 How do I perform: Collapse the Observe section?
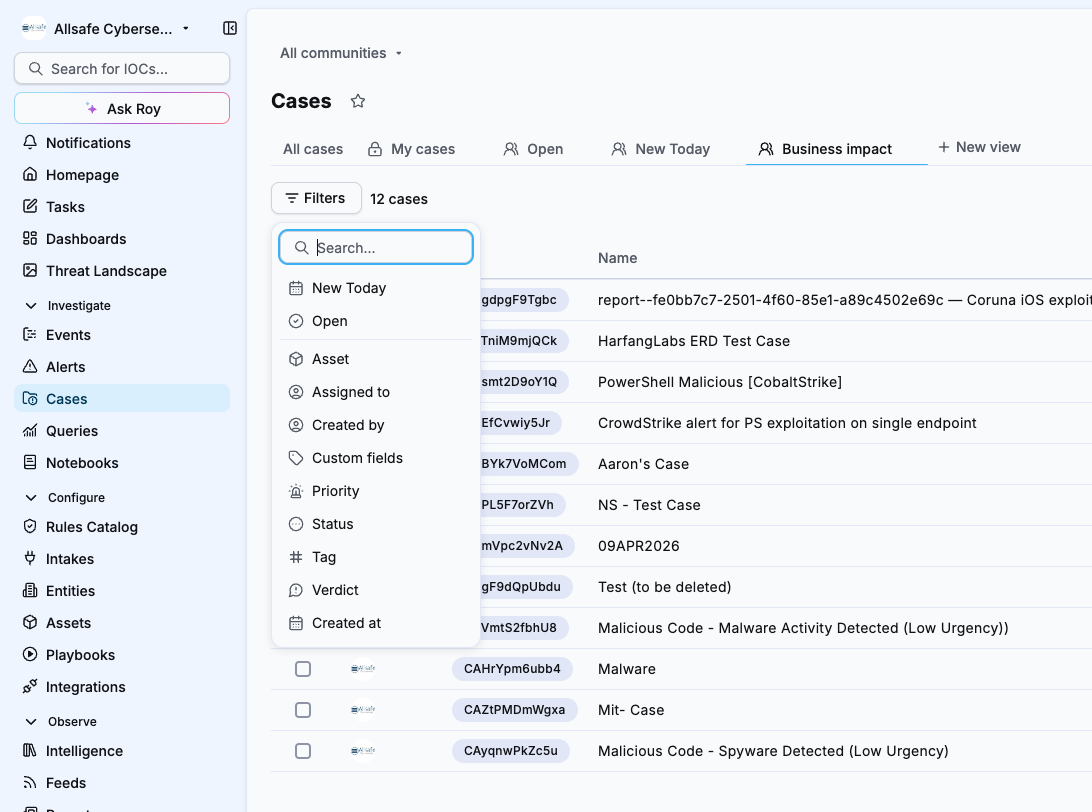(x=61, y=722)
